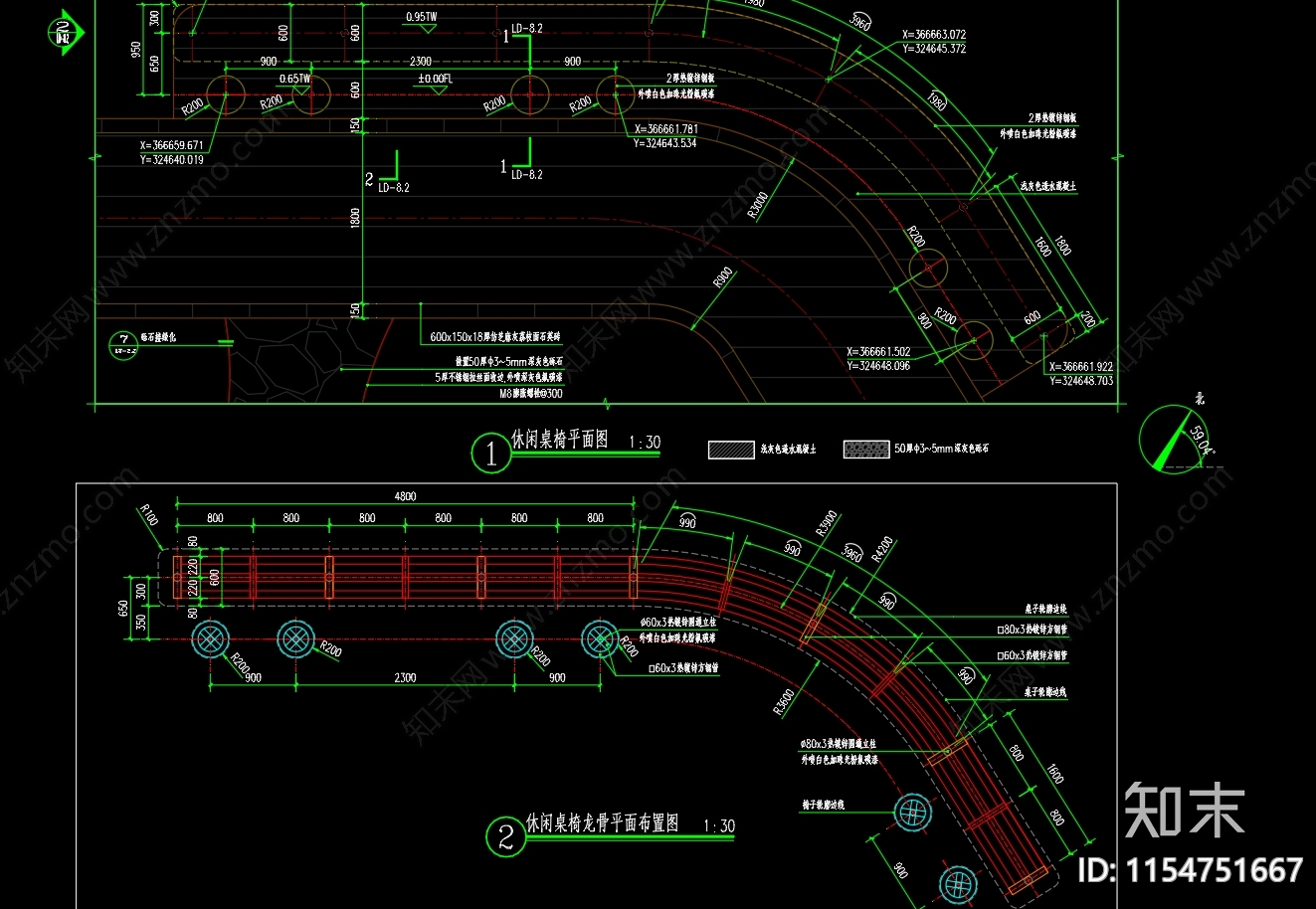The height and width of the screenshot is (909, 1316).
Task: Select the R100 corner radius label
Action: (147, 515)
